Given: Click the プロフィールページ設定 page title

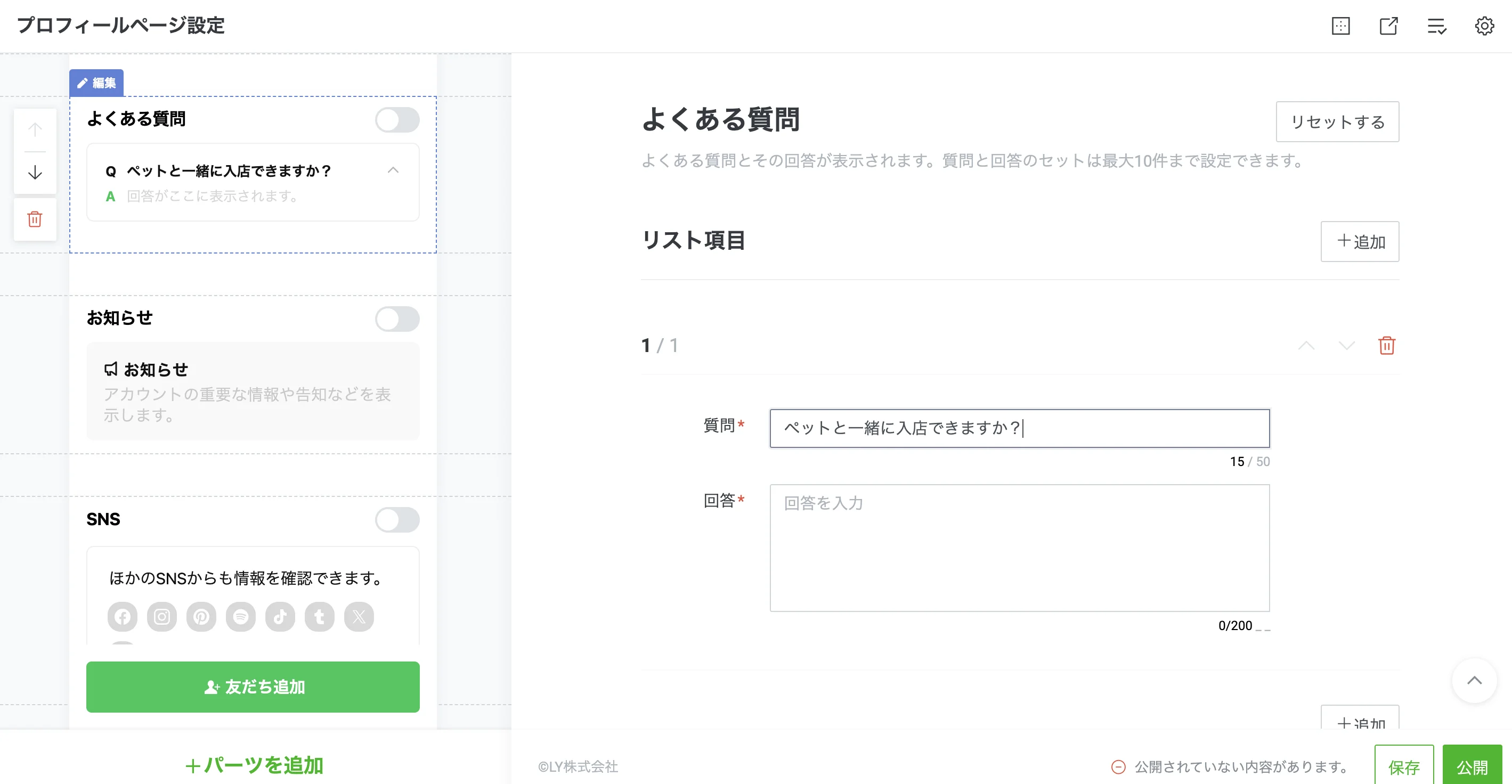Looking at the screenshot, I should pos(120,26).
